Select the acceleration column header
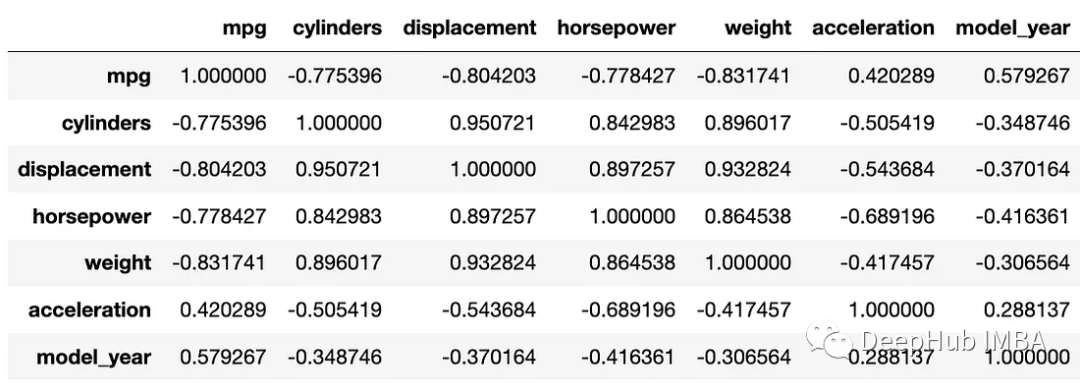The image size is (1080, 391). click(873, 28)
